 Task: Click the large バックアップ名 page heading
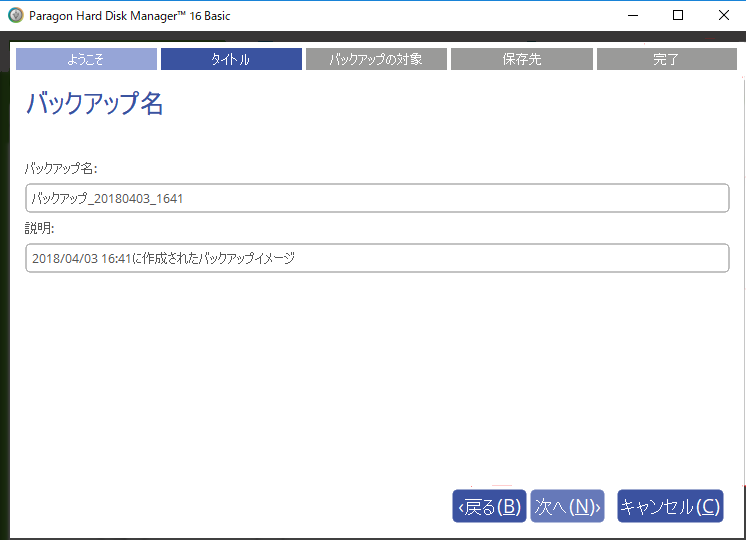click(x=94, y=104)
